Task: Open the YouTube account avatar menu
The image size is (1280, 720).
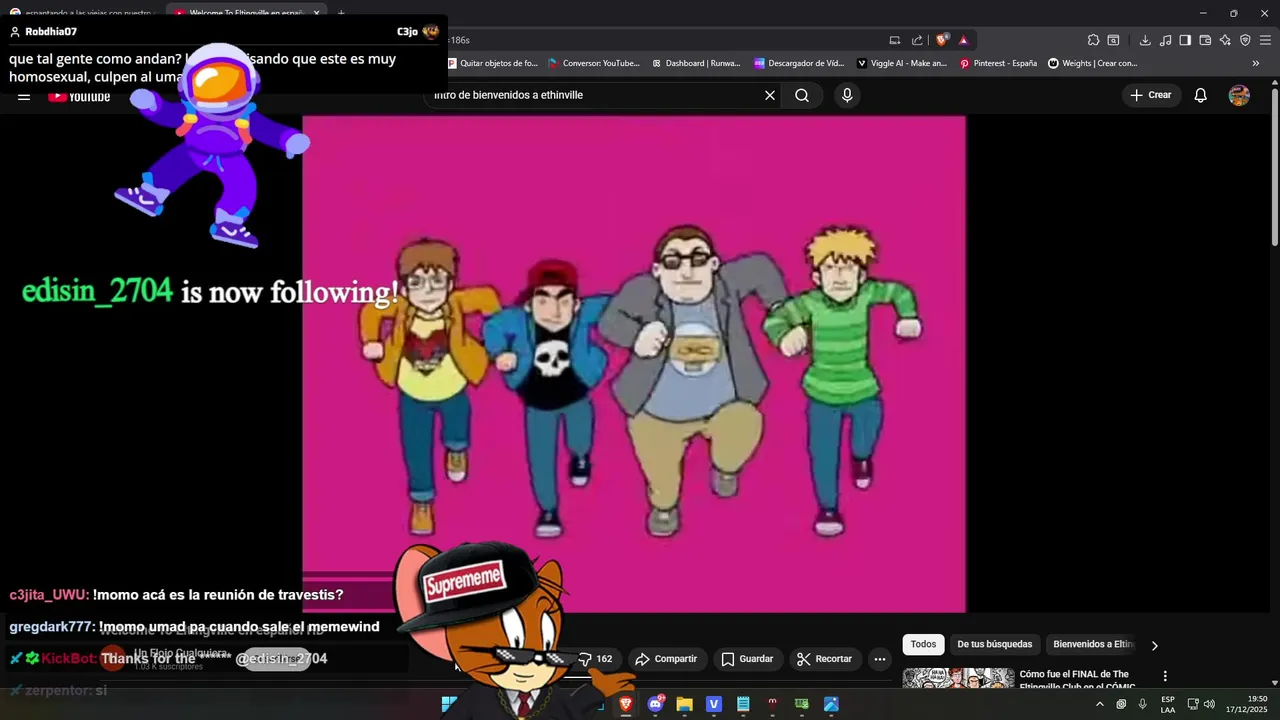Action: (1239, 95)
